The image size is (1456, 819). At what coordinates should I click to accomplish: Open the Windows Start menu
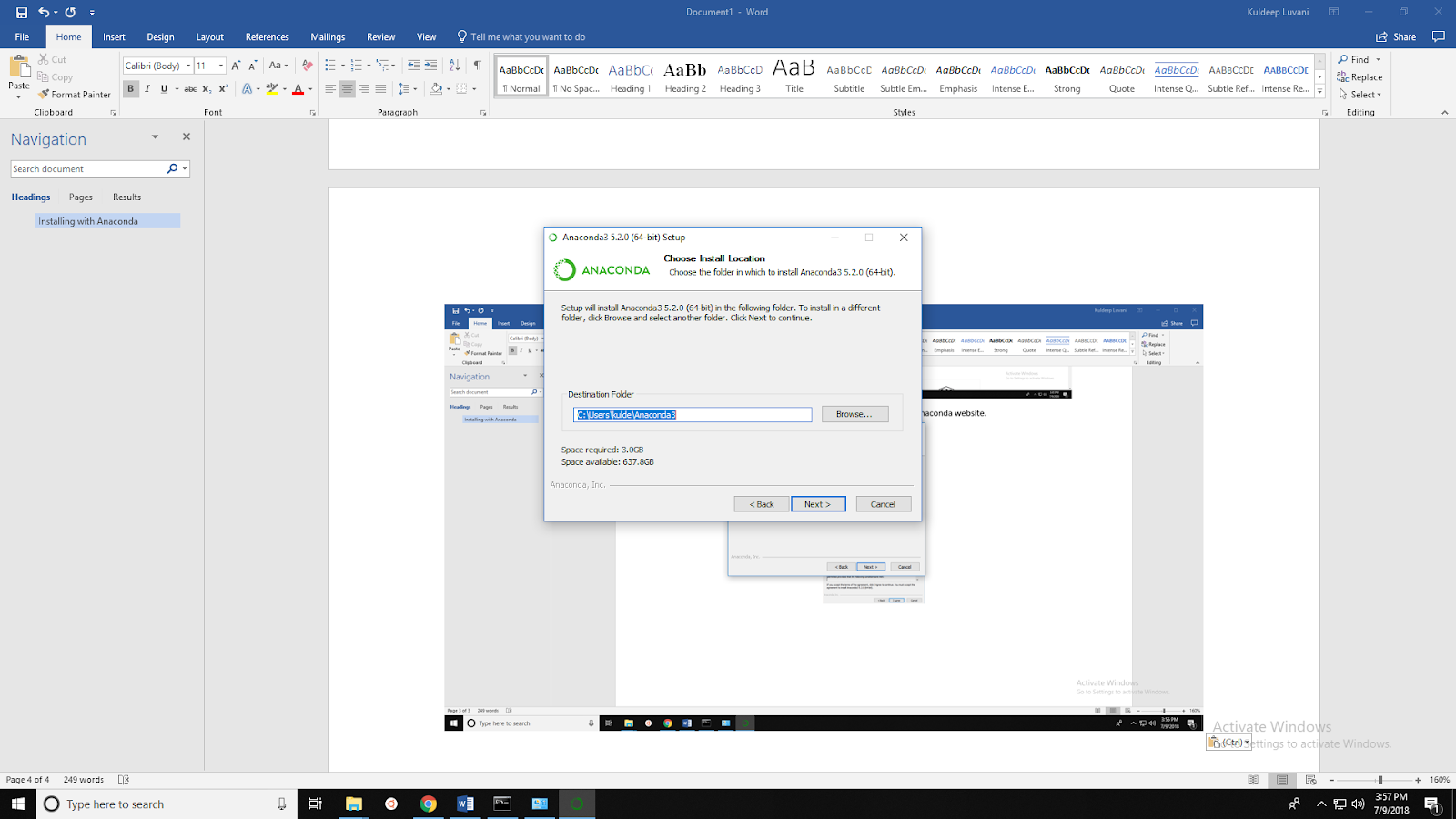coord(18,804)
